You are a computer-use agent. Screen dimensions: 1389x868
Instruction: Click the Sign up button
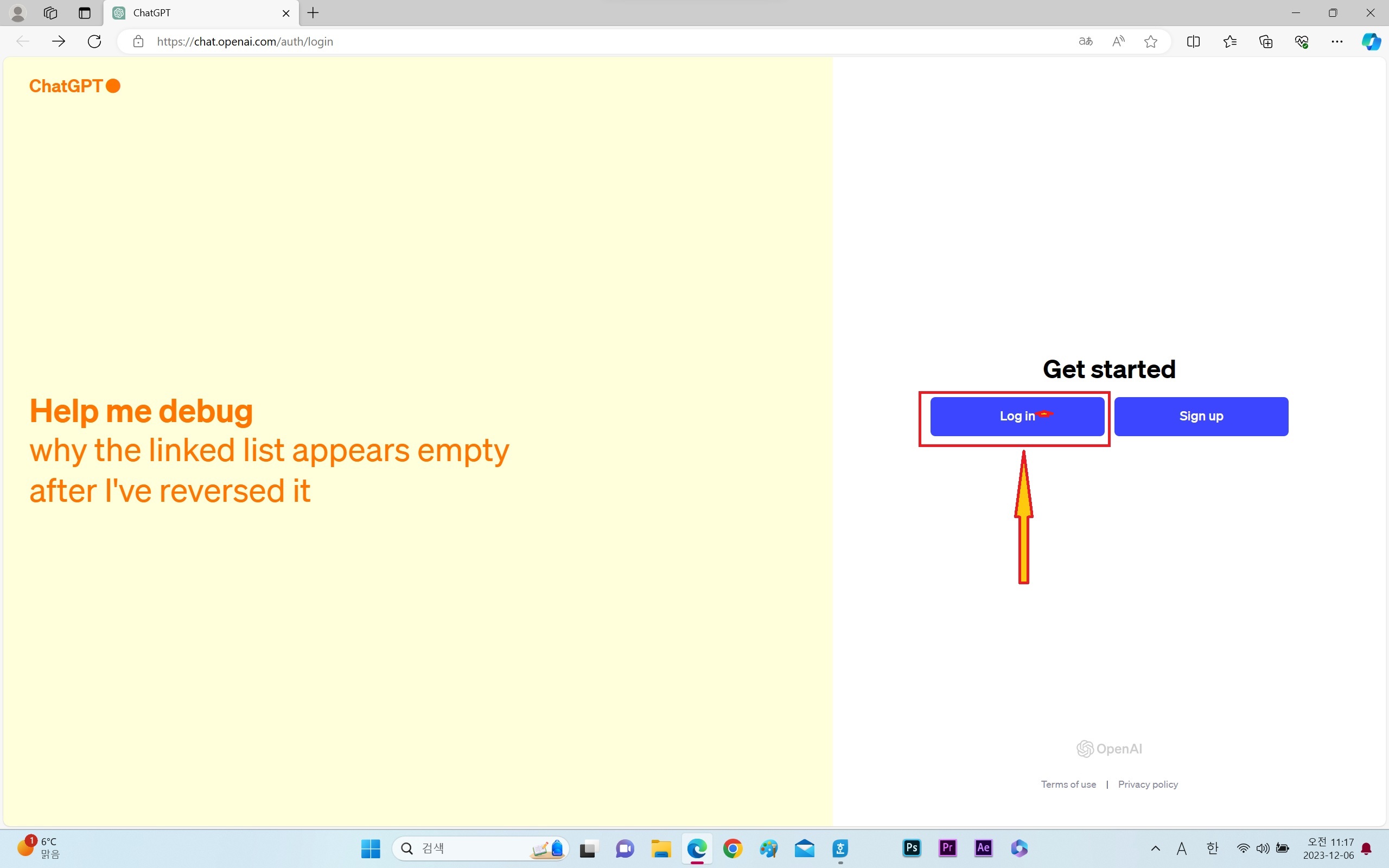(x=1201, y=416)
